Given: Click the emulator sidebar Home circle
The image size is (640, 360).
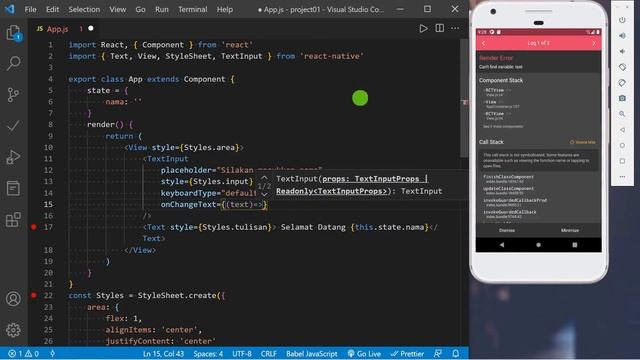Looking at the screenshot, I should [622, 145].
